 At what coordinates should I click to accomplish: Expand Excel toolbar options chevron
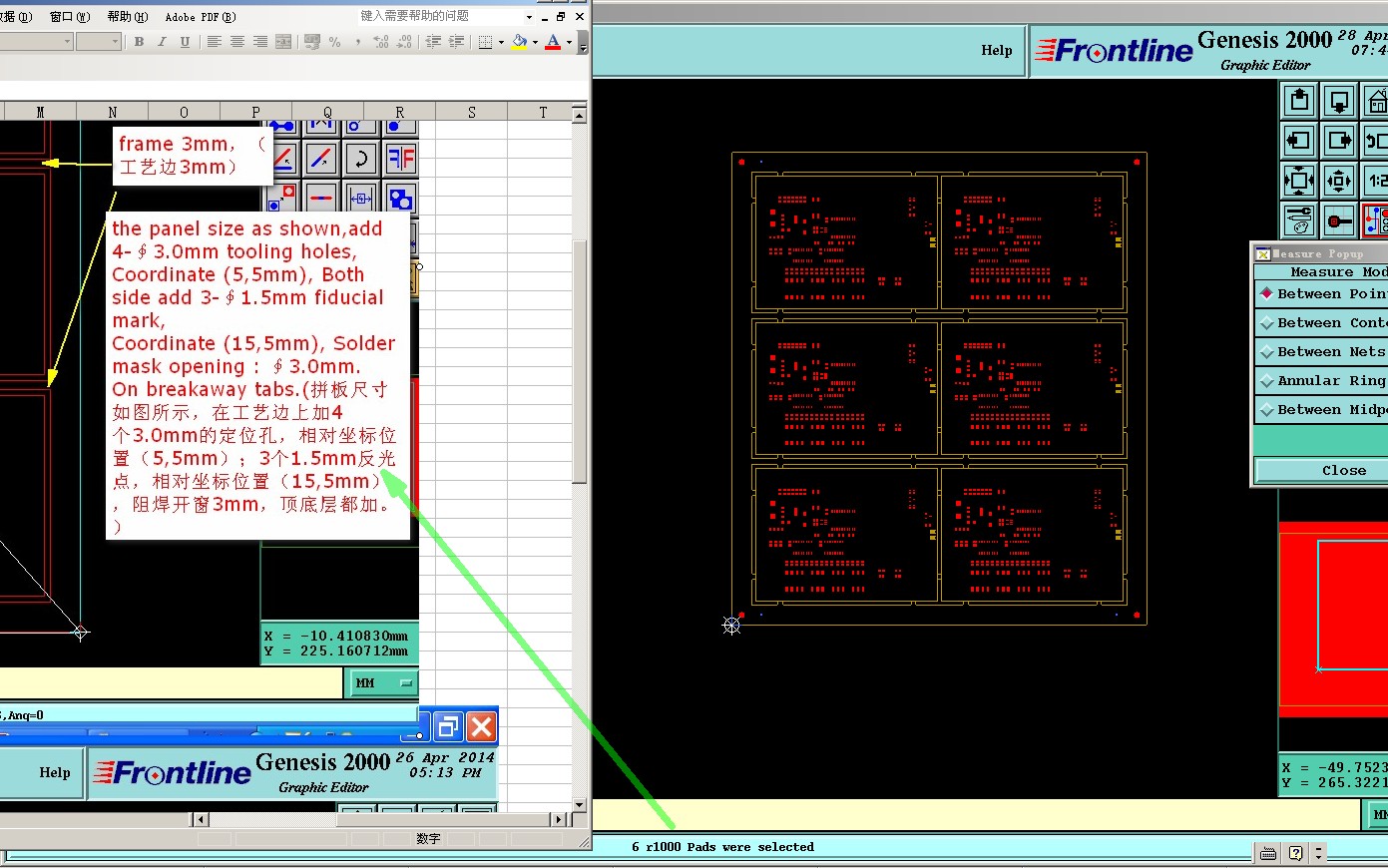(583, 42)
